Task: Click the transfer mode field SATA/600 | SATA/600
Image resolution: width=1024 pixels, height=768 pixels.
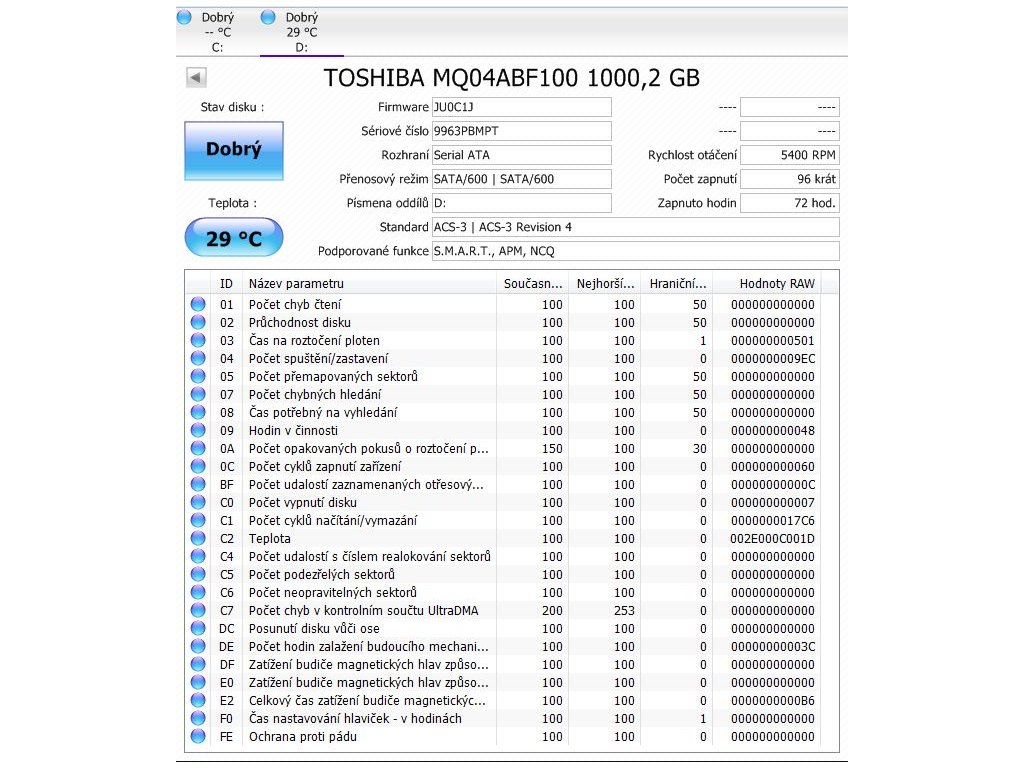Action: click(522, 179)
